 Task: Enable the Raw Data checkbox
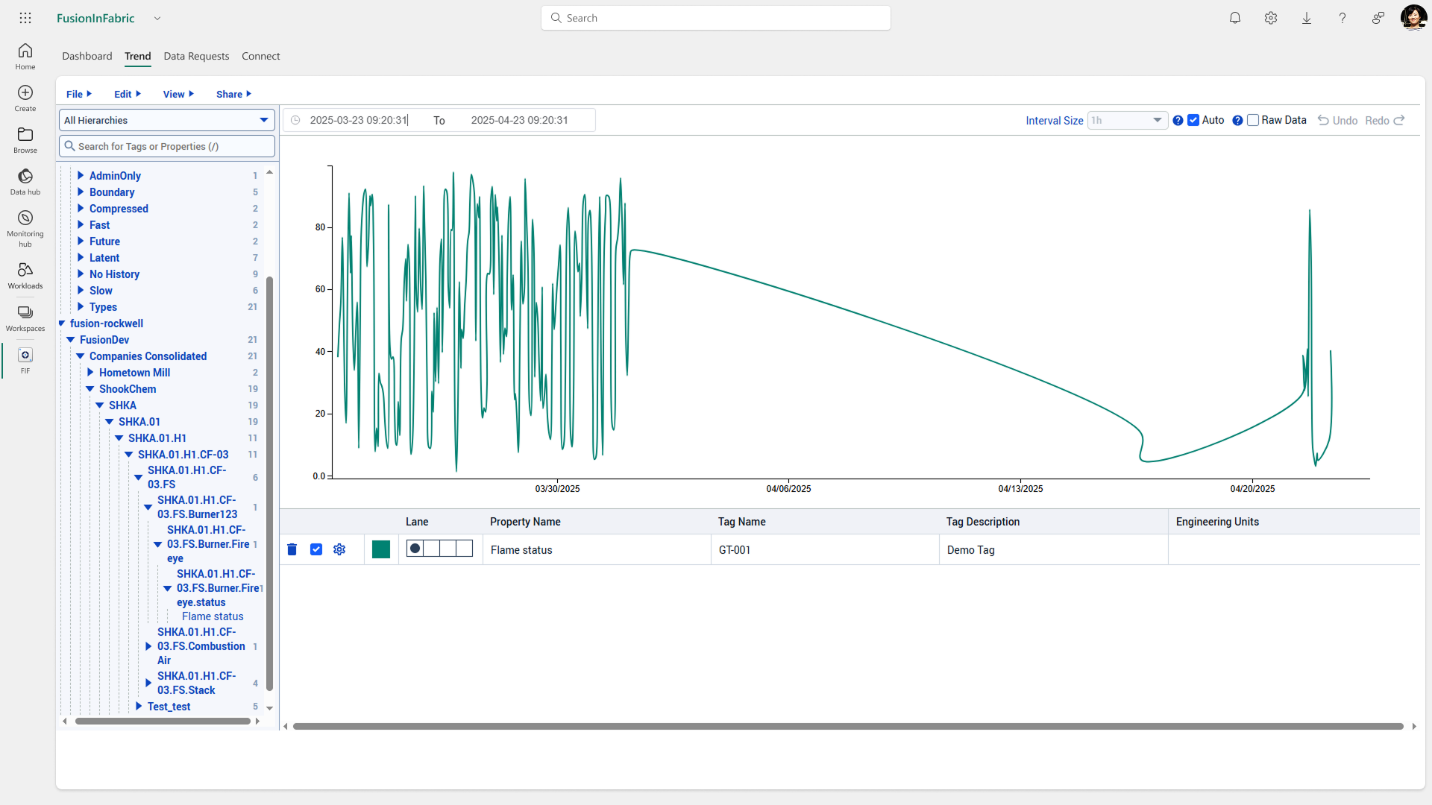tap(1251, 120)
